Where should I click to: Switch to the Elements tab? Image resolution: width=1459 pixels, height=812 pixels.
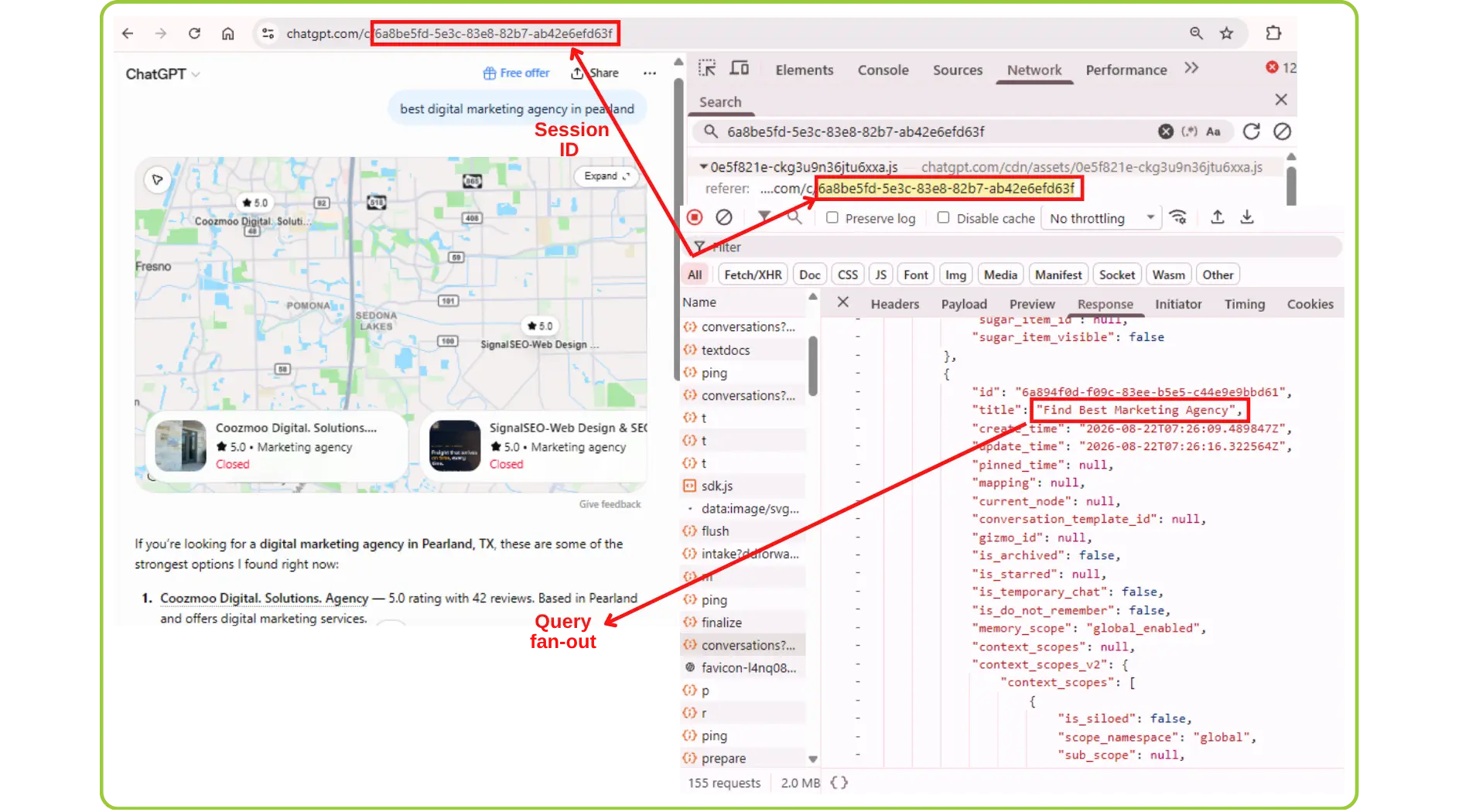(804, 70)
